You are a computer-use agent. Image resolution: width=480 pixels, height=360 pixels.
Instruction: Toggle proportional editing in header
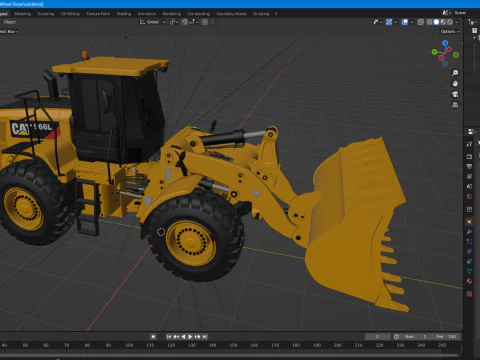(205, 22)
